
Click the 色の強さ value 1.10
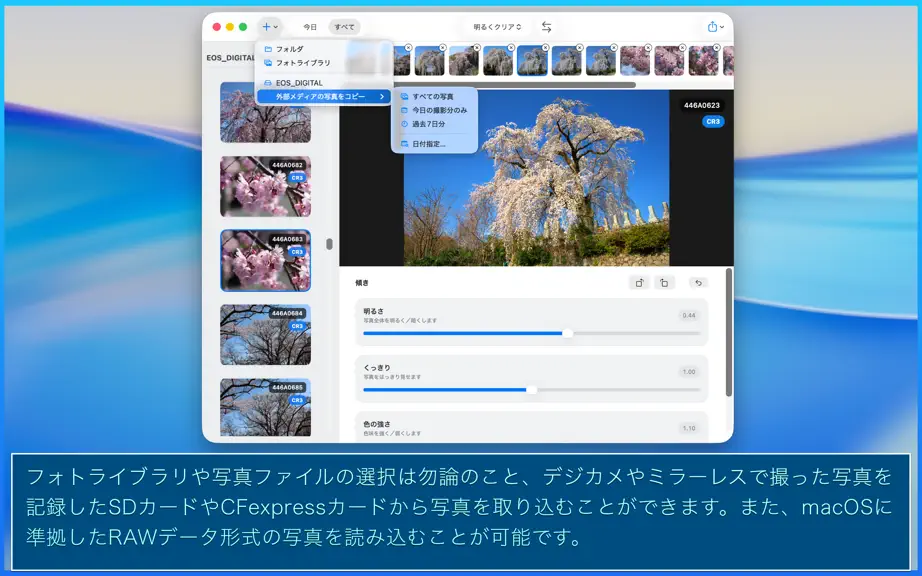689,428
